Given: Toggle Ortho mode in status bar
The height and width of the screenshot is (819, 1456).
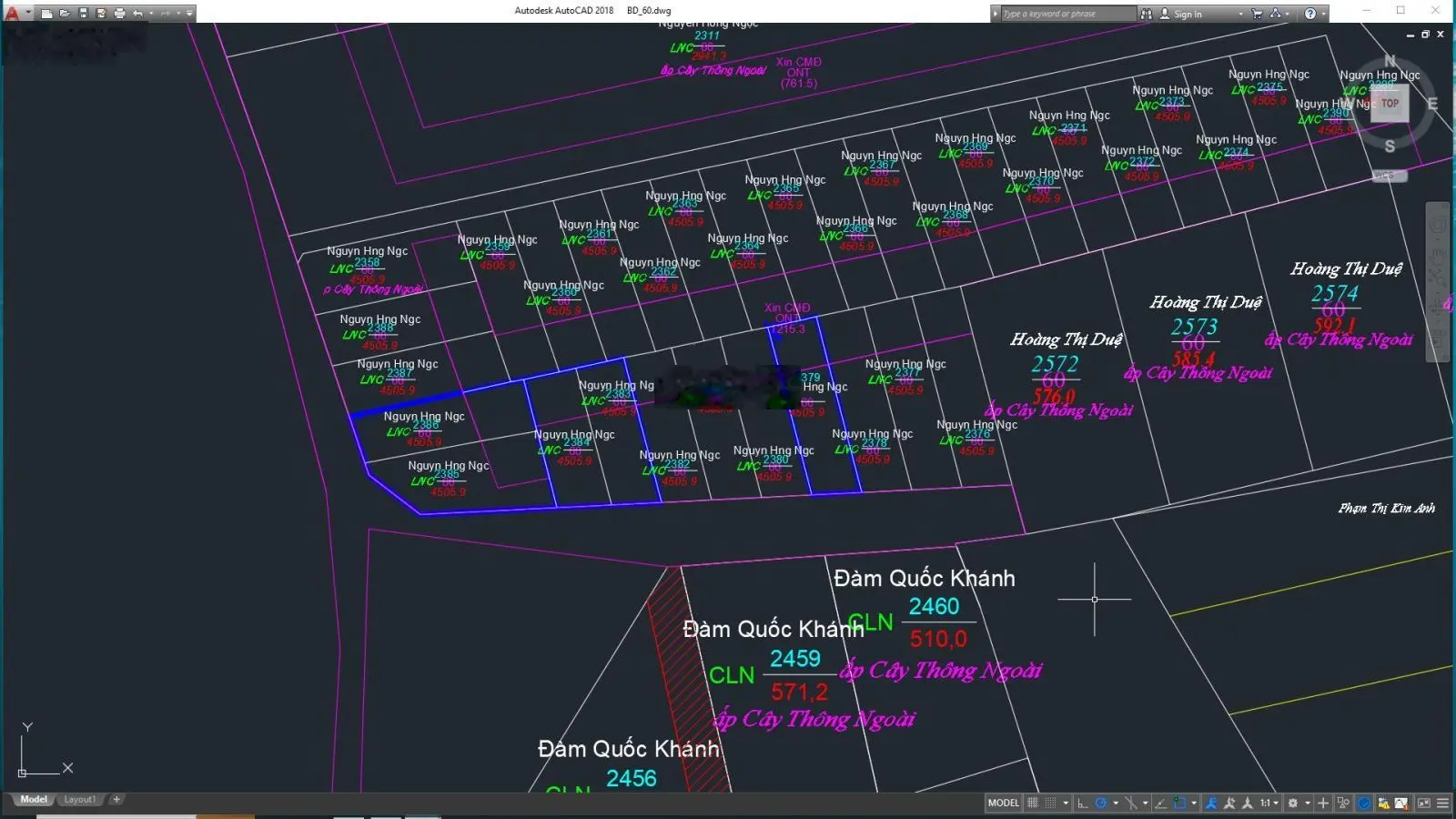Looking at the screenshot, I should [x=1083, y=803].
